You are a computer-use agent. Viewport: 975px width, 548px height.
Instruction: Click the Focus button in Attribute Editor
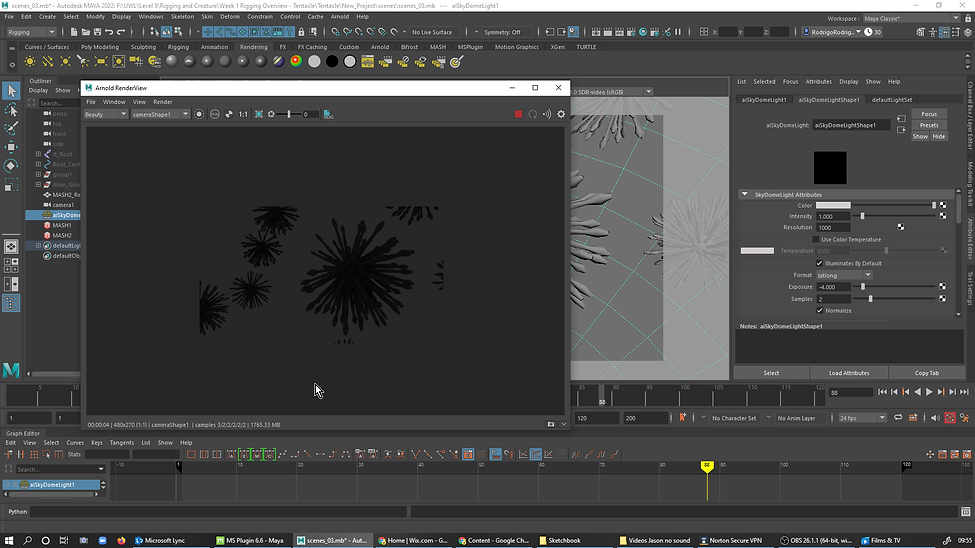[x=929, y=114]
